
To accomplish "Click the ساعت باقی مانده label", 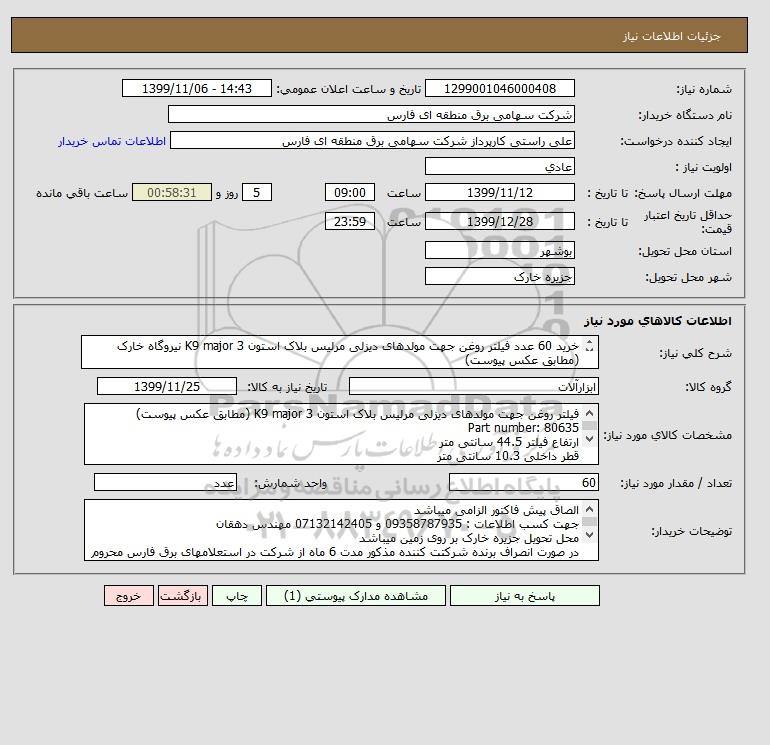I will point(82,193).
